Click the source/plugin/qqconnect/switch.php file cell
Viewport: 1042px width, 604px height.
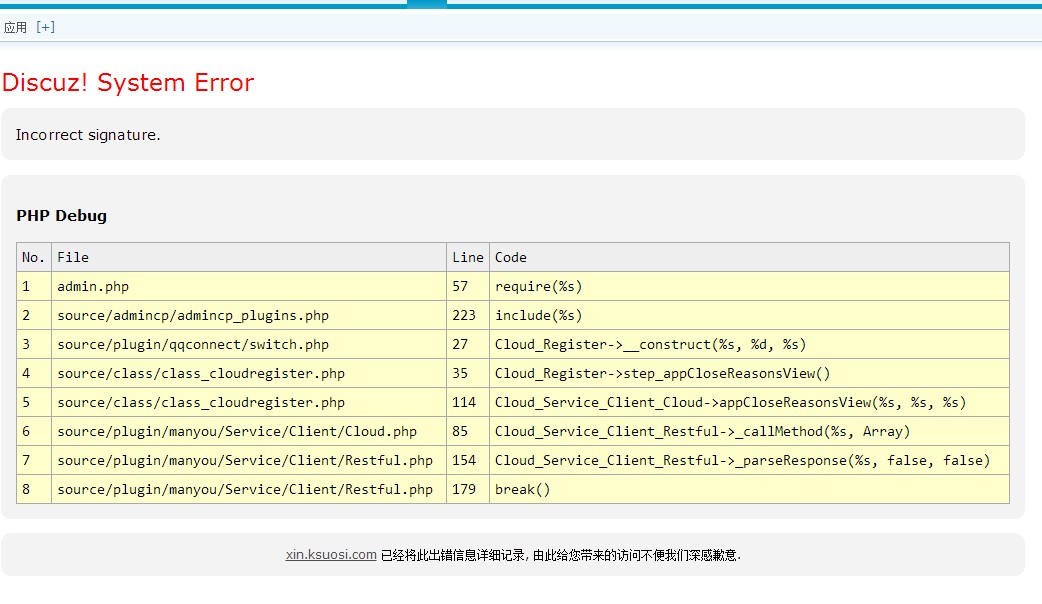pyautogui.click(x=193, y=344)
